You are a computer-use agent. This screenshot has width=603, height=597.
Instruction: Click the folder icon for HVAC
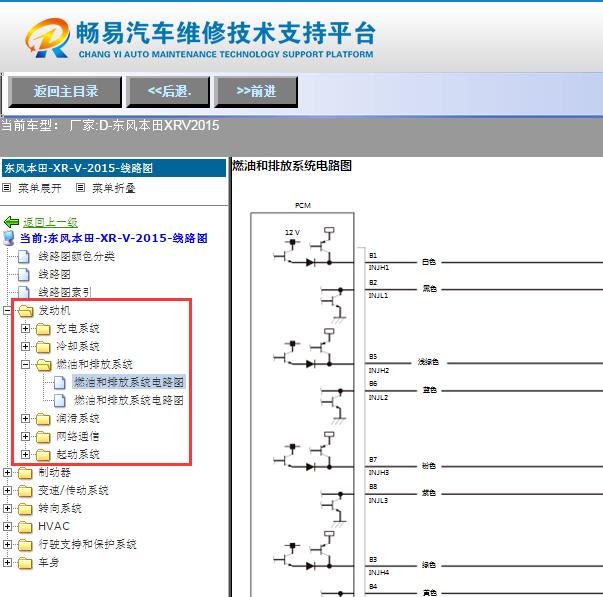(x=25, y=527)
